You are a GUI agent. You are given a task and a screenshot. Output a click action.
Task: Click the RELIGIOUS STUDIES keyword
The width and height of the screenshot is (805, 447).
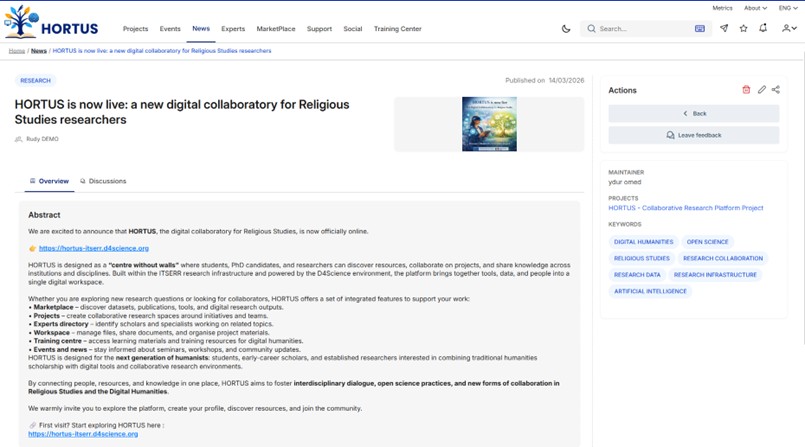[642, 258]
